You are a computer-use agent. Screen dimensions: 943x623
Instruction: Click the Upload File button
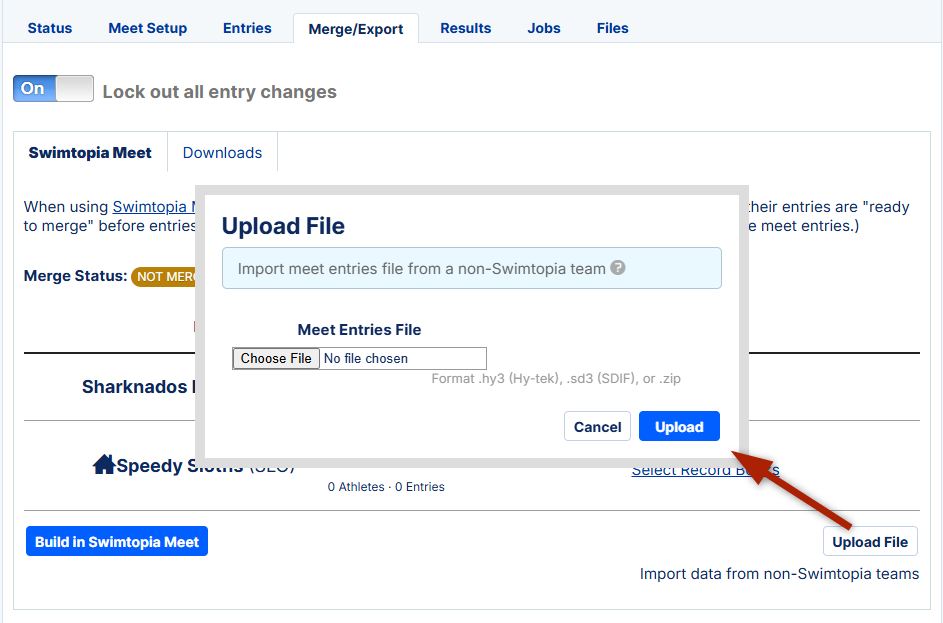[870, 541]
